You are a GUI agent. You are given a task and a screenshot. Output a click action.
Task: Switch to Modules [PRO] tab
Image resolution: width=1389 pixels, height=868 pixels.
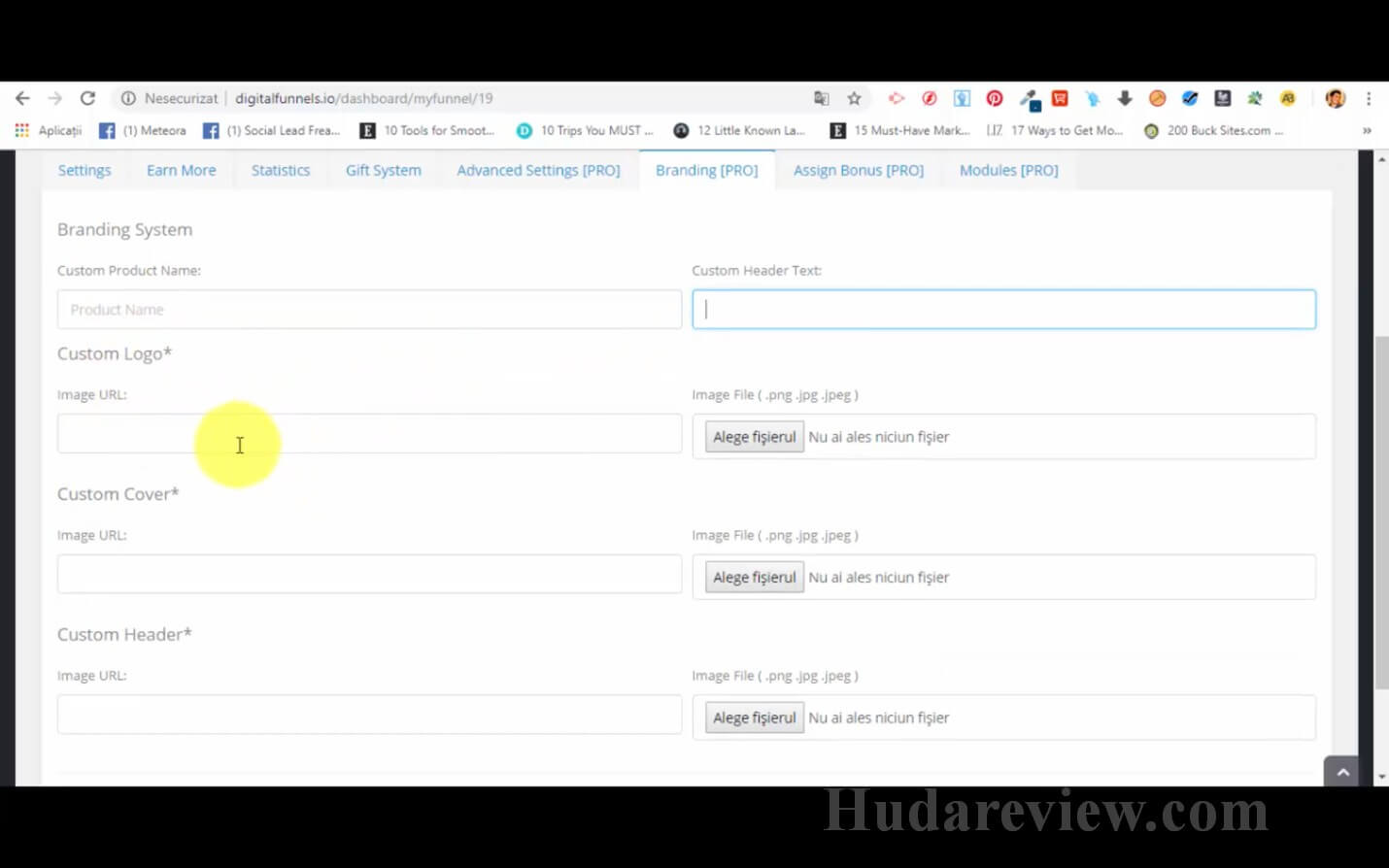pyautogui.click(x=1009, y=170)
